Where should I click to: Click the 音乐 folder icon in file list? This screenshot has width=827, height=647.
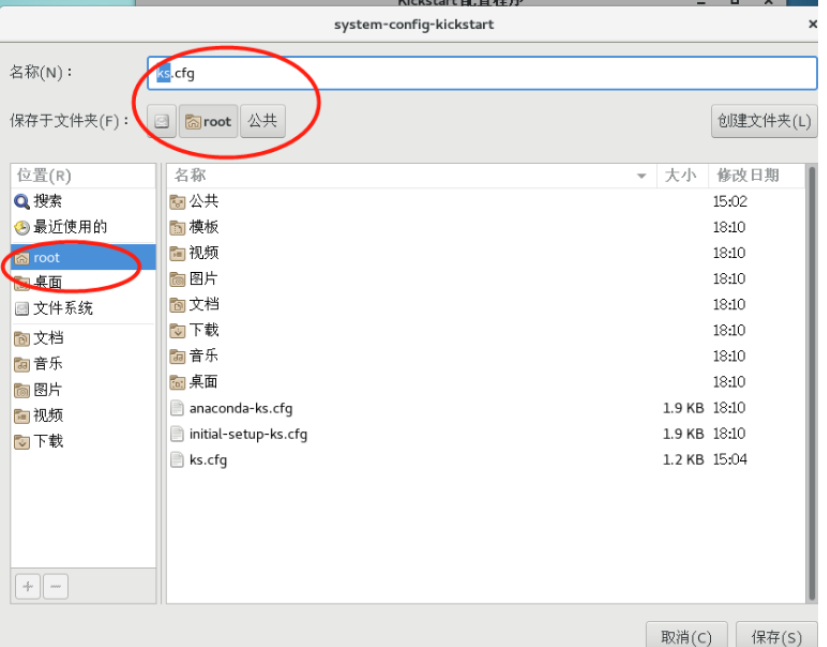point(177,356)
